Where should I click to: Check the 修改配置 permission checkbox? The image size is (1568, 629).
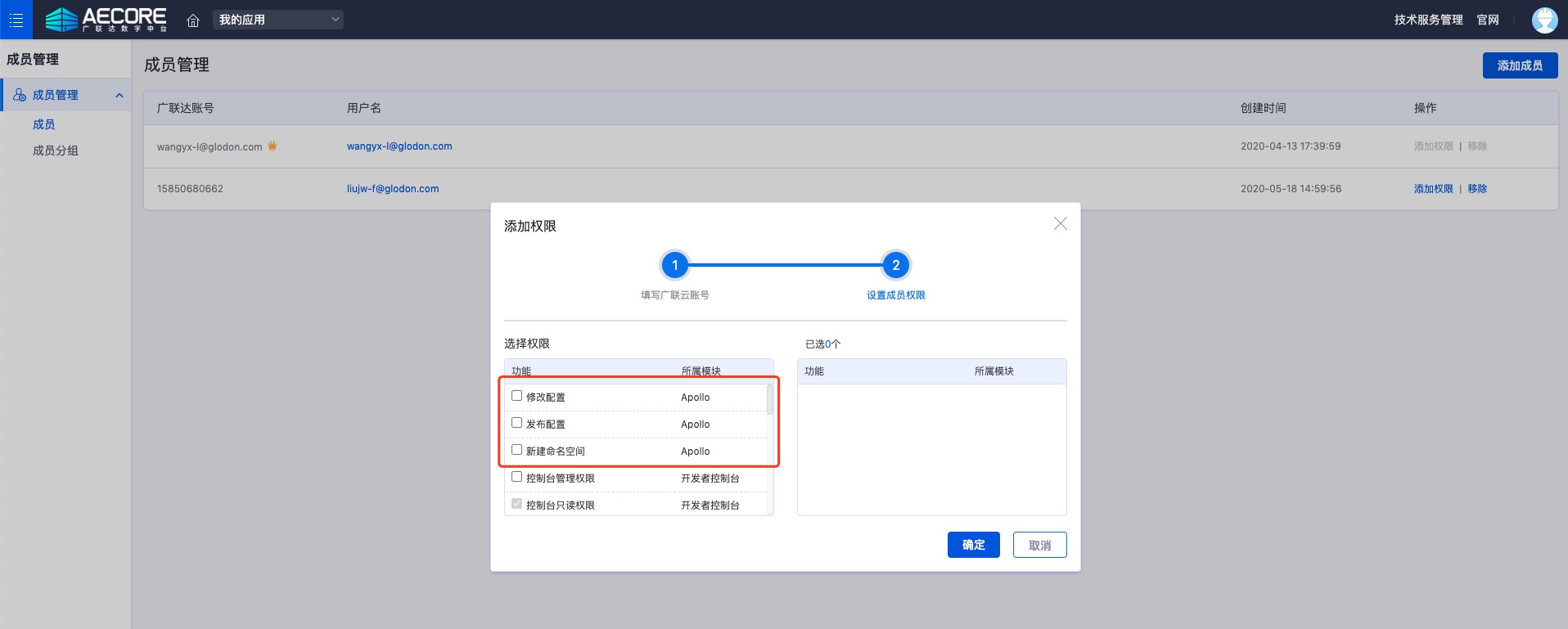pyautogui.click(x=516, y=396)
